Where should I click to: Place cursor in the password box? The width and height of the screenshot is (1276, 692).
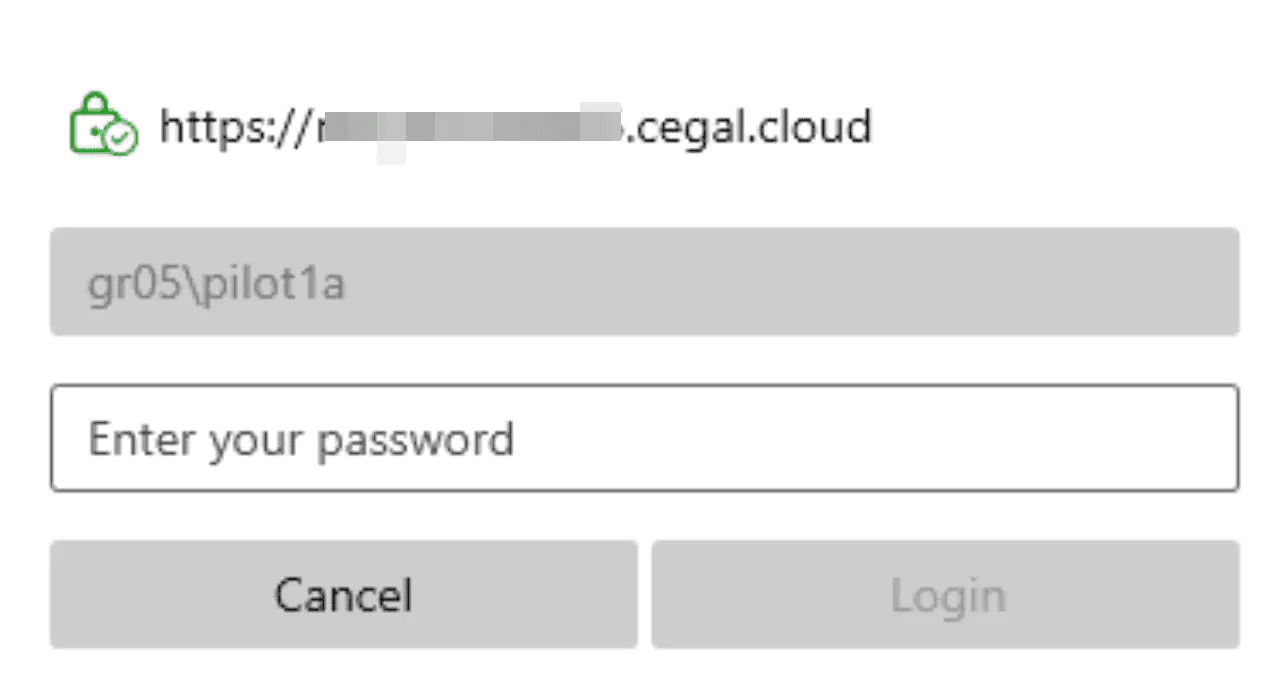pyautogui.click(x=644, y=438)
